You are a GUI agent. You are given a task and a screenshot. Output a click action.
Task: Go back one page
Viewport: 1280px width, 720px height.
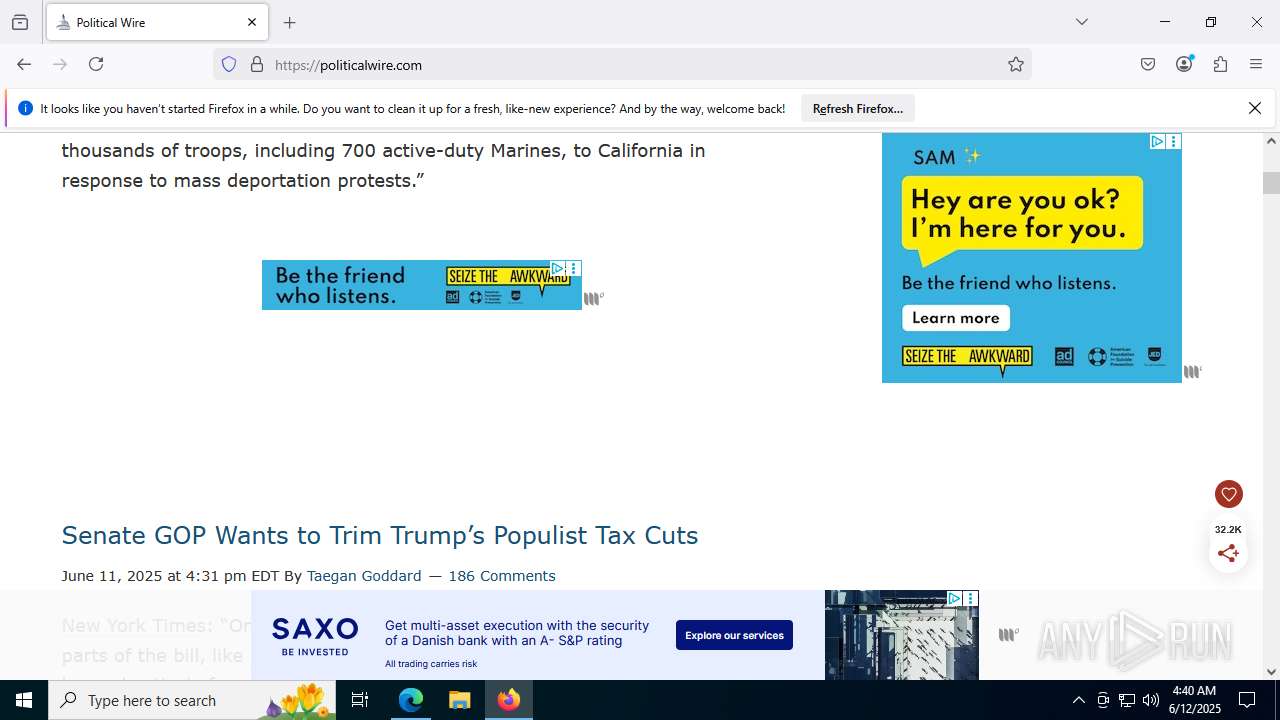pyautogui.click(x=24, y=64)
